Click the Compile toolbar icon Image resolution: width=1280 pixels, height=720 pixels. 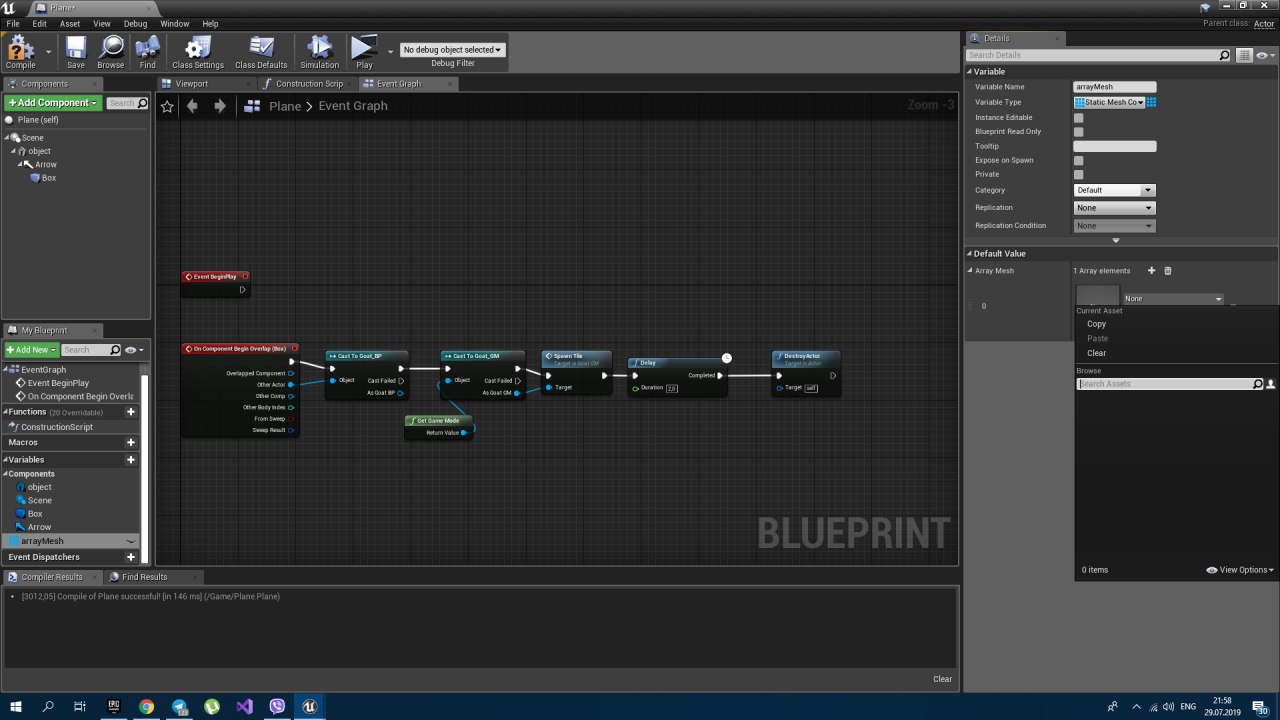(20, 51)
